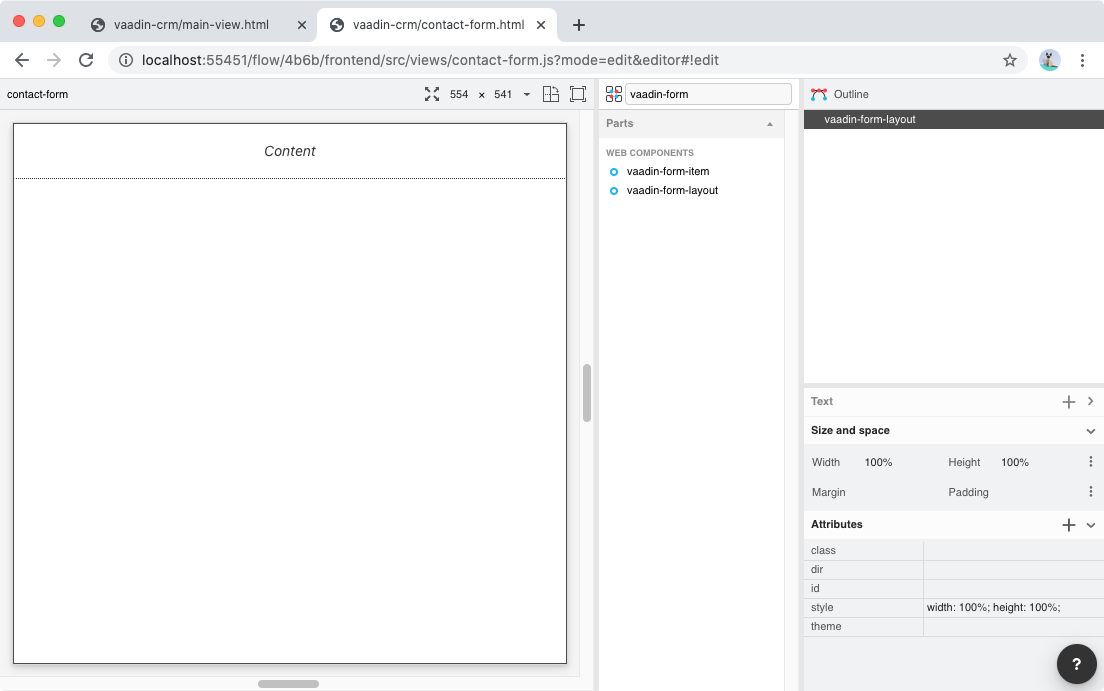The width and height of the screenshot is (1104, 691).
Task: Click the Outline panel icon
Action: 822,94
